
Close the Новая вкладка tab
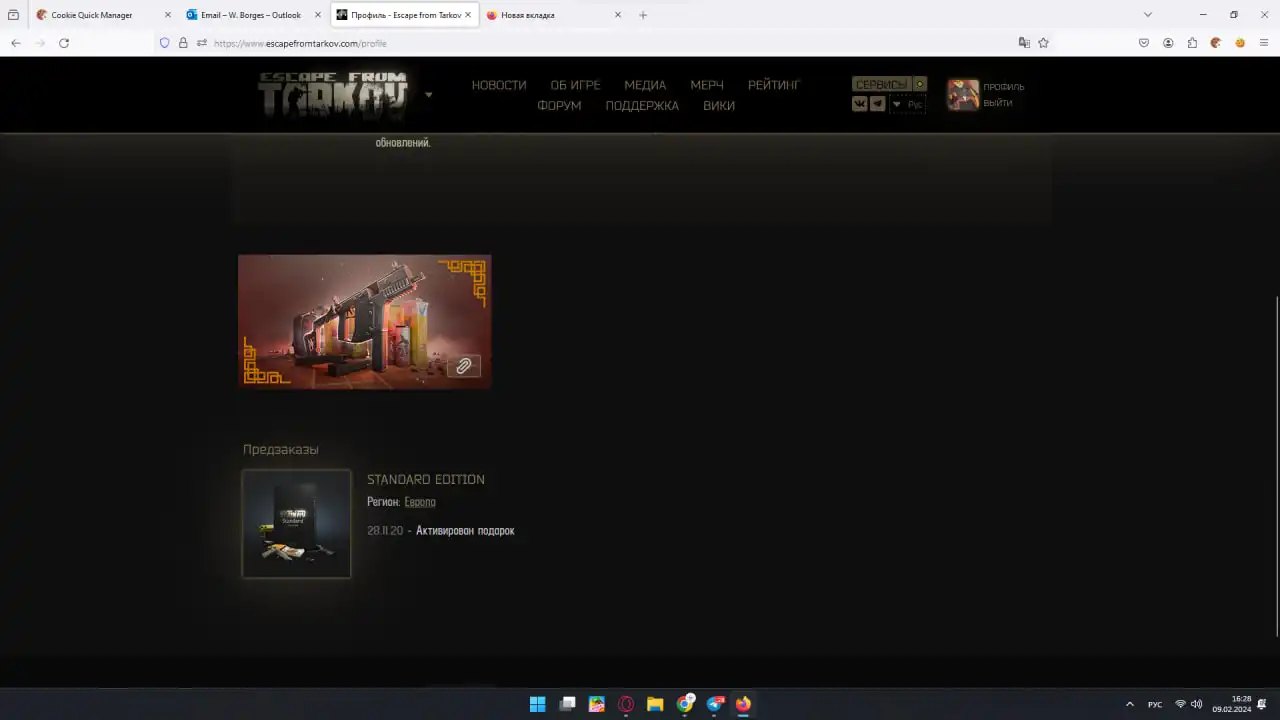coord(618,15)
